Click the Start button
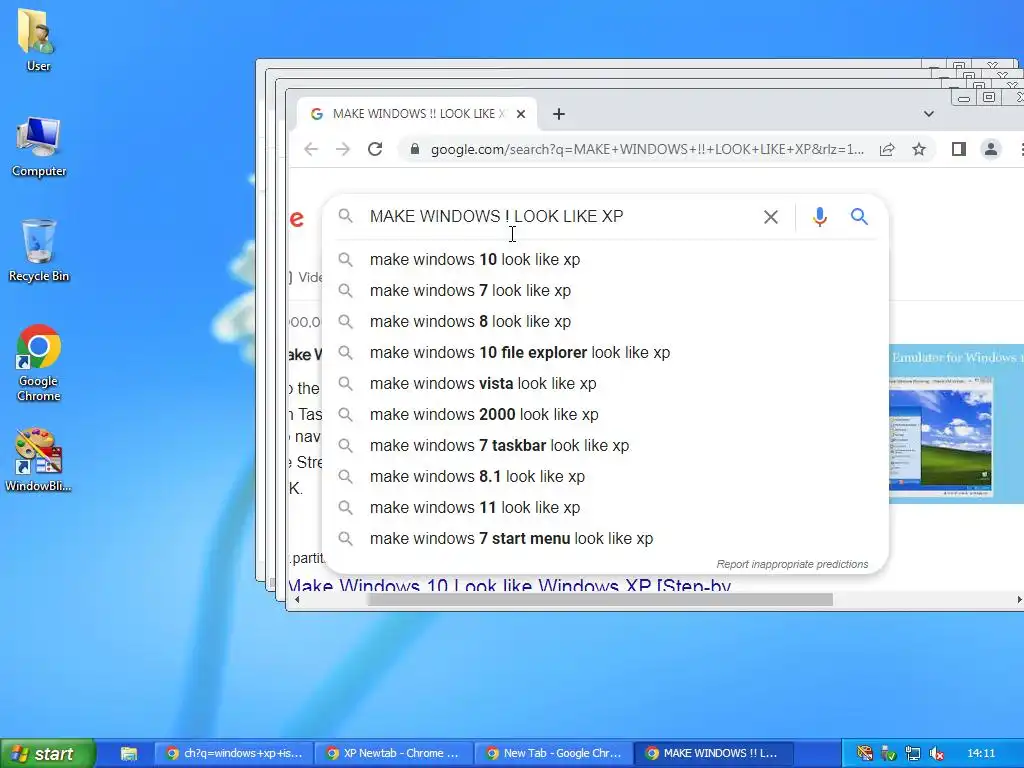This screenshot has height=768, width=1024. coord(48,754)
